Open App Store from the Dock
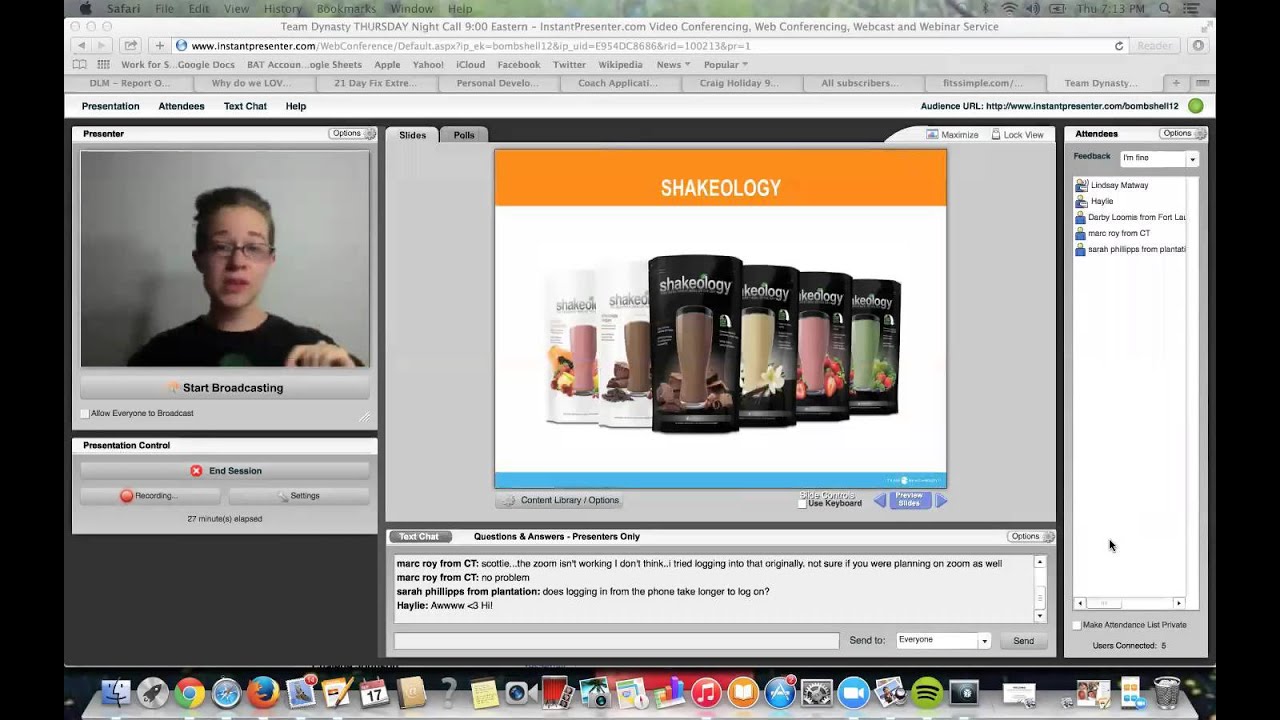1280x720 pixels. coord(780,693)
